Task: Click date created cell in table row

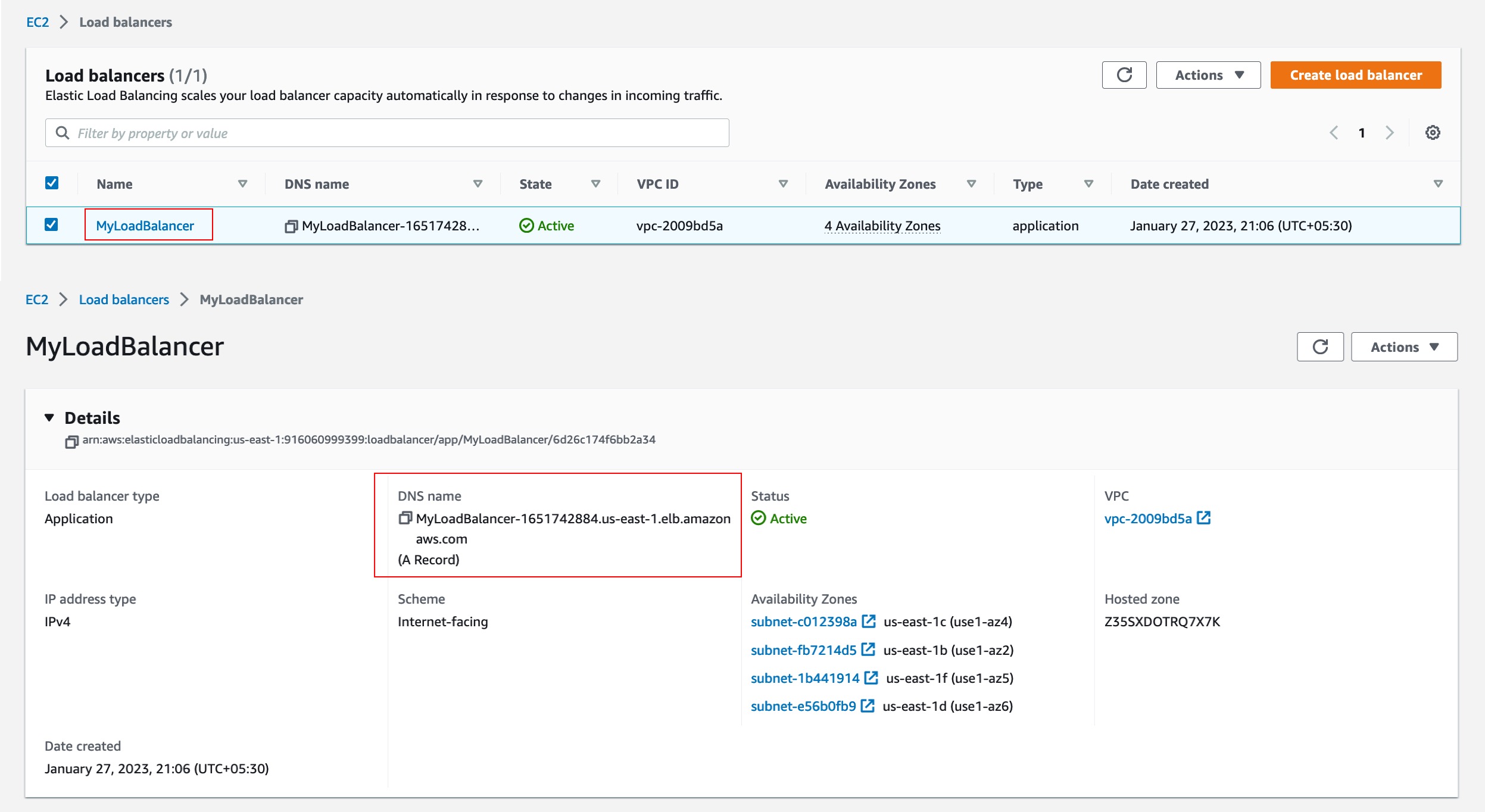Action: coord(1241,226)
